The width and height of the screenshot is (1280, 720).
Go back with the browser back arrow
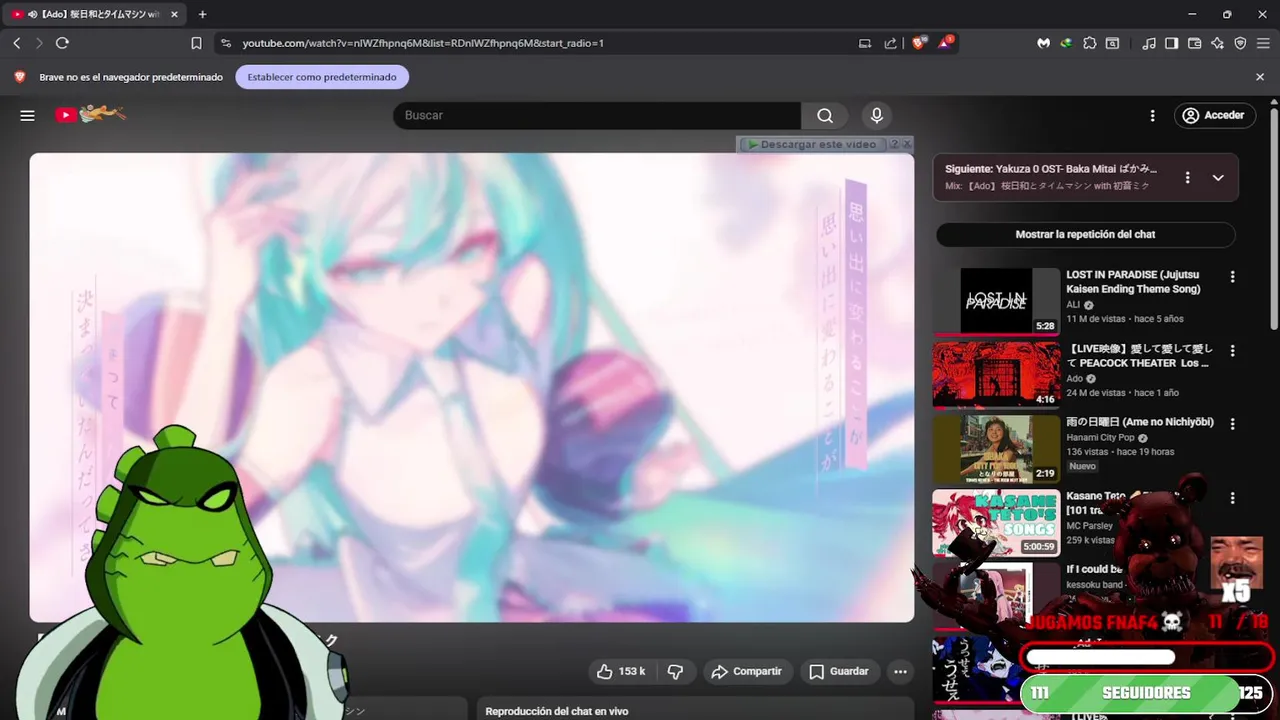[x=17, y=43]
